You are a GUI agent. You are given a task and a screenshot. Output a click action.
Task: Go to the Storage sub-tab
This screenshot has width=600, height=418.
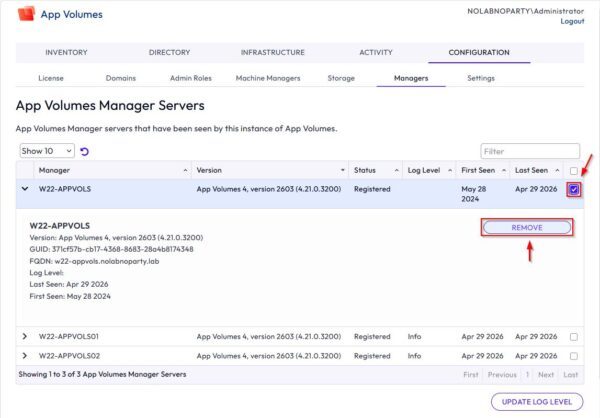pyautogui.click(x=341, y=78)
